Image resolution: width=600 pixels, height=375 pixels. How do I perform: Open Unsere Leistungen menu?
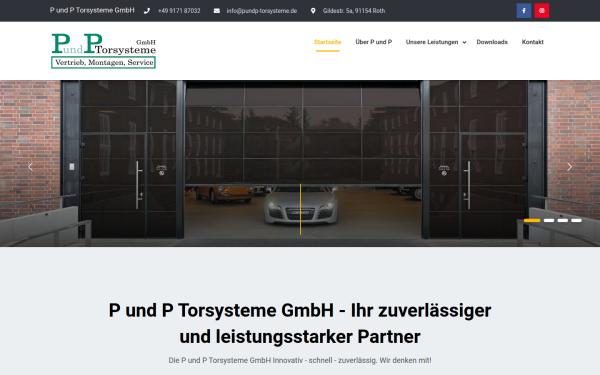click(432, 42)
